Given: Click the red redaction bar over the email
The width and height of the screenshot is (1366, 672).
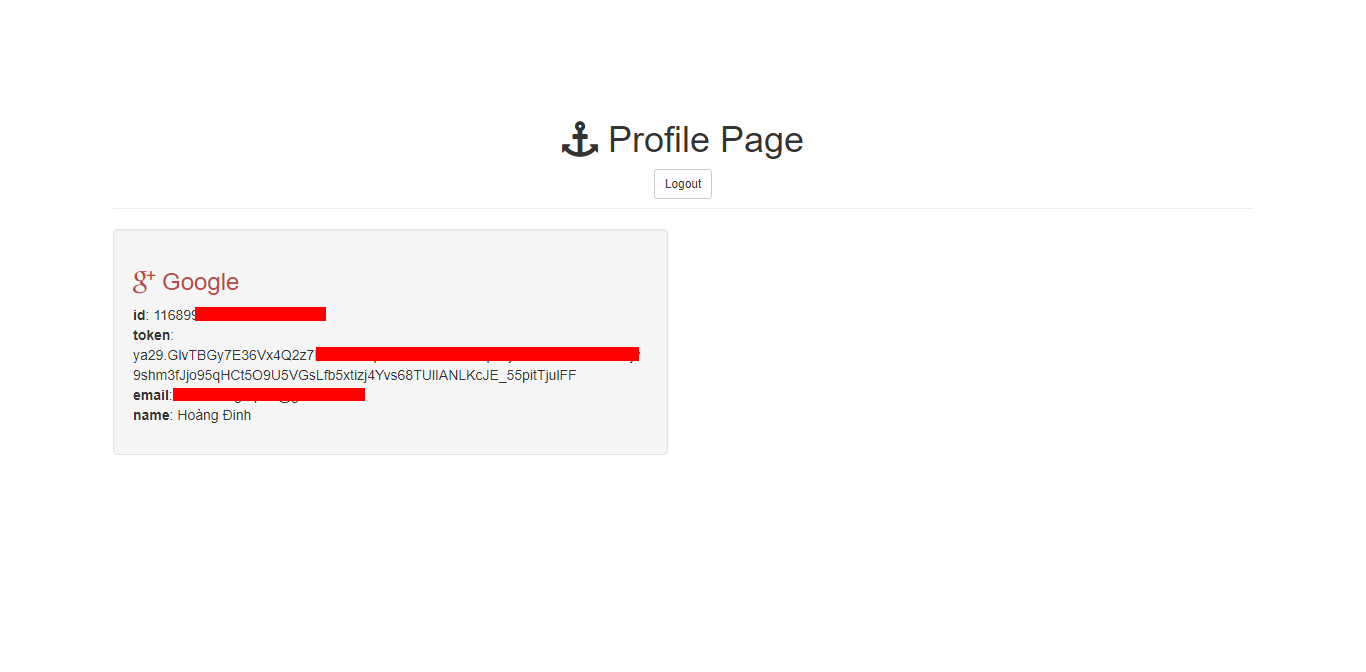Looking at the screenshot, I should 269,395.
